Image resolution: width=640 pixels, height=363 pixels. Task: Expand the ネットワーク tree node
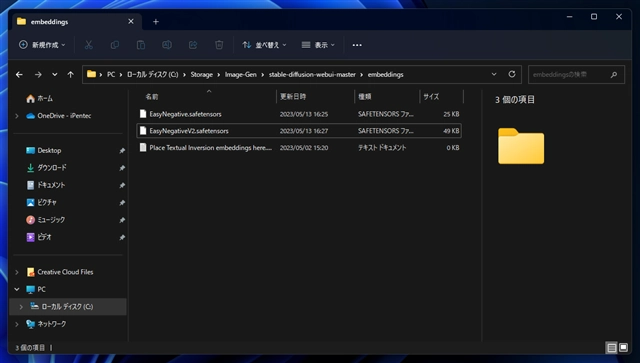click(17, 324)
